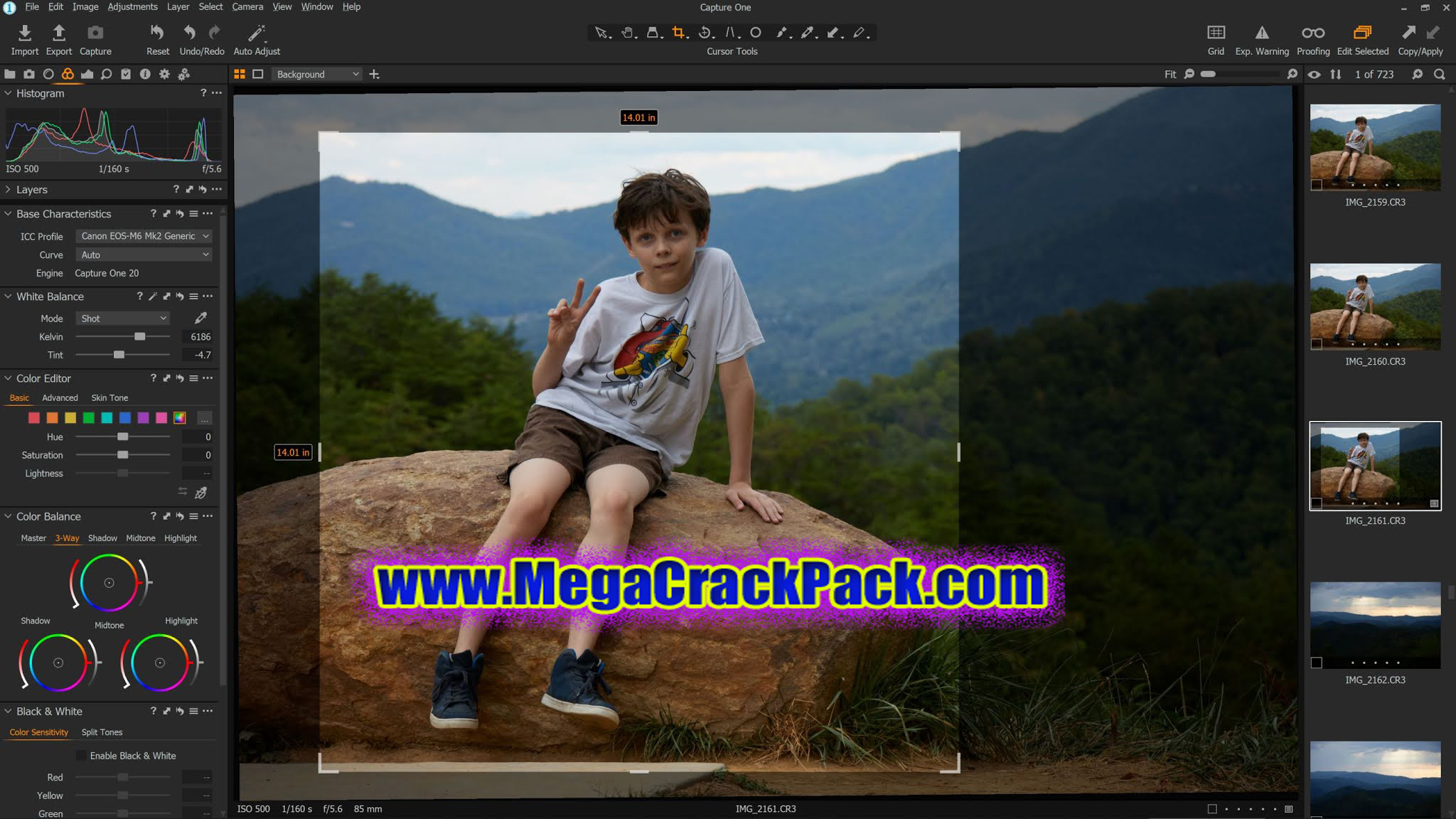This screenshot has width=1456, height=819.
Task: Switch to Advanced color editor tab
Action: [x=60, y=398]
